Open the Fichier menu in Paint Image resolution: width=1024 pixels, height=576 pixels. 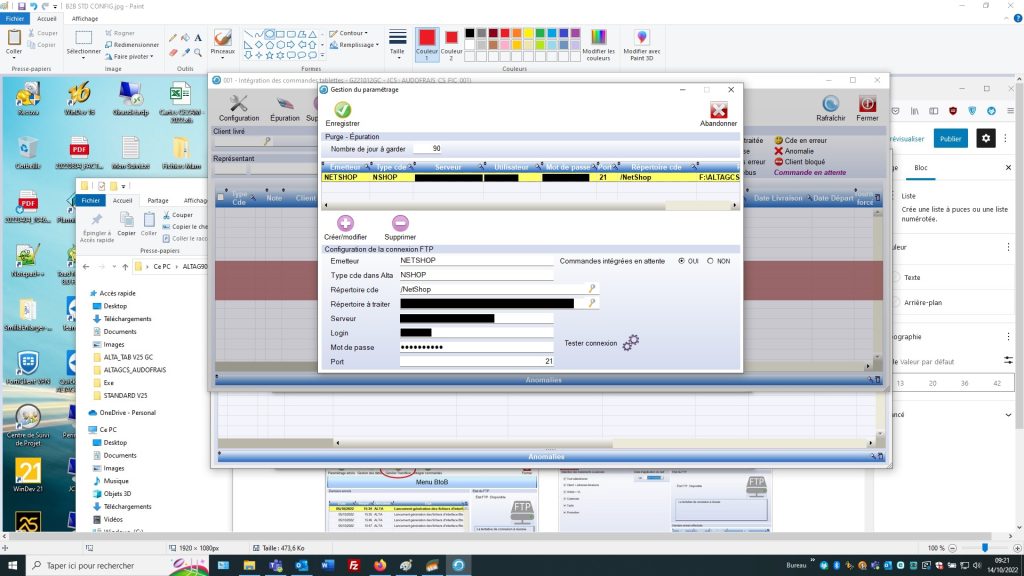pos(15,18)
